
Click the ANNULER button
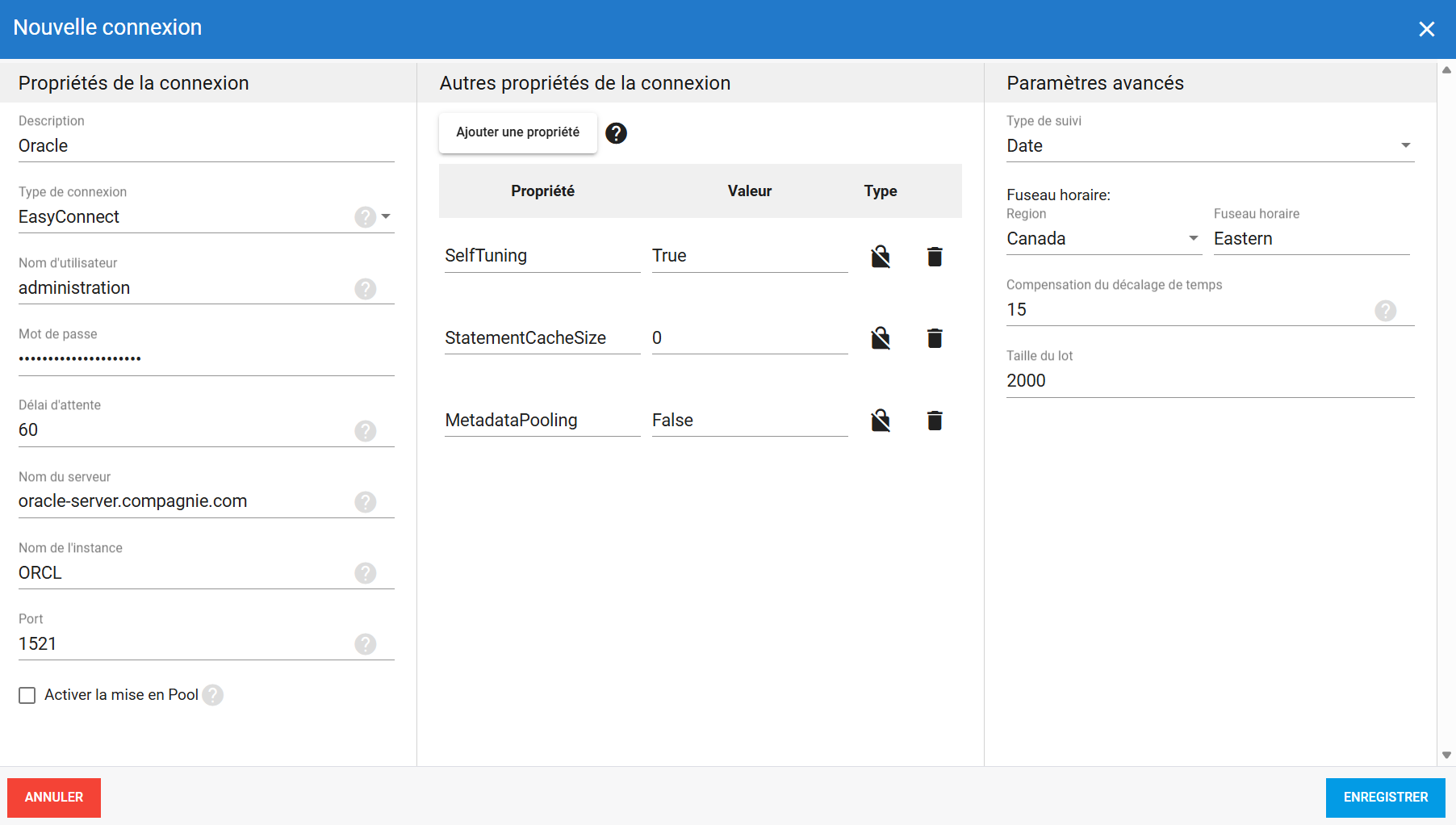[54, 798]
